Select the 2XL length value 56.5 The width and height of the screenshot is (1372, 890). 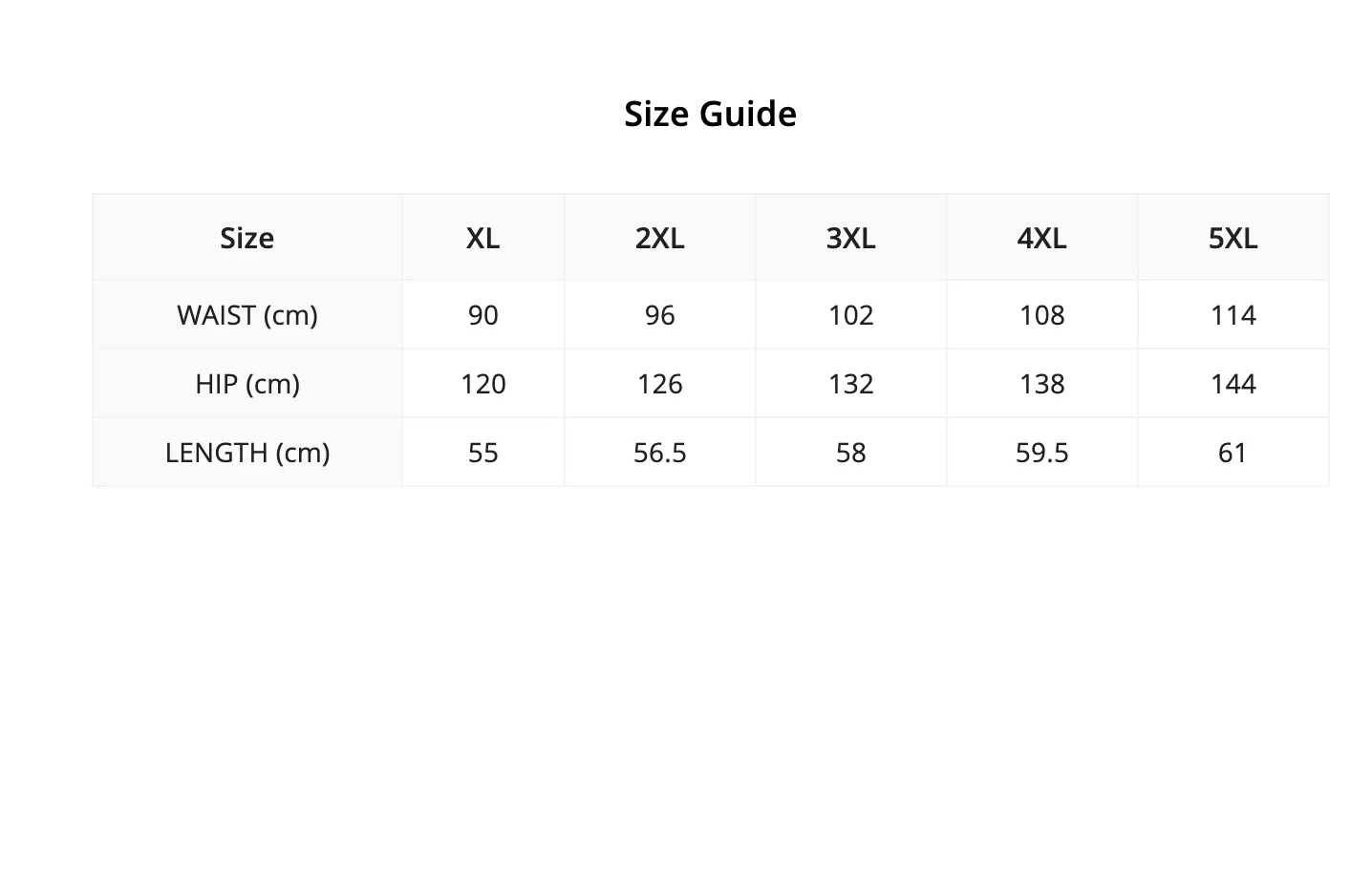660,453
